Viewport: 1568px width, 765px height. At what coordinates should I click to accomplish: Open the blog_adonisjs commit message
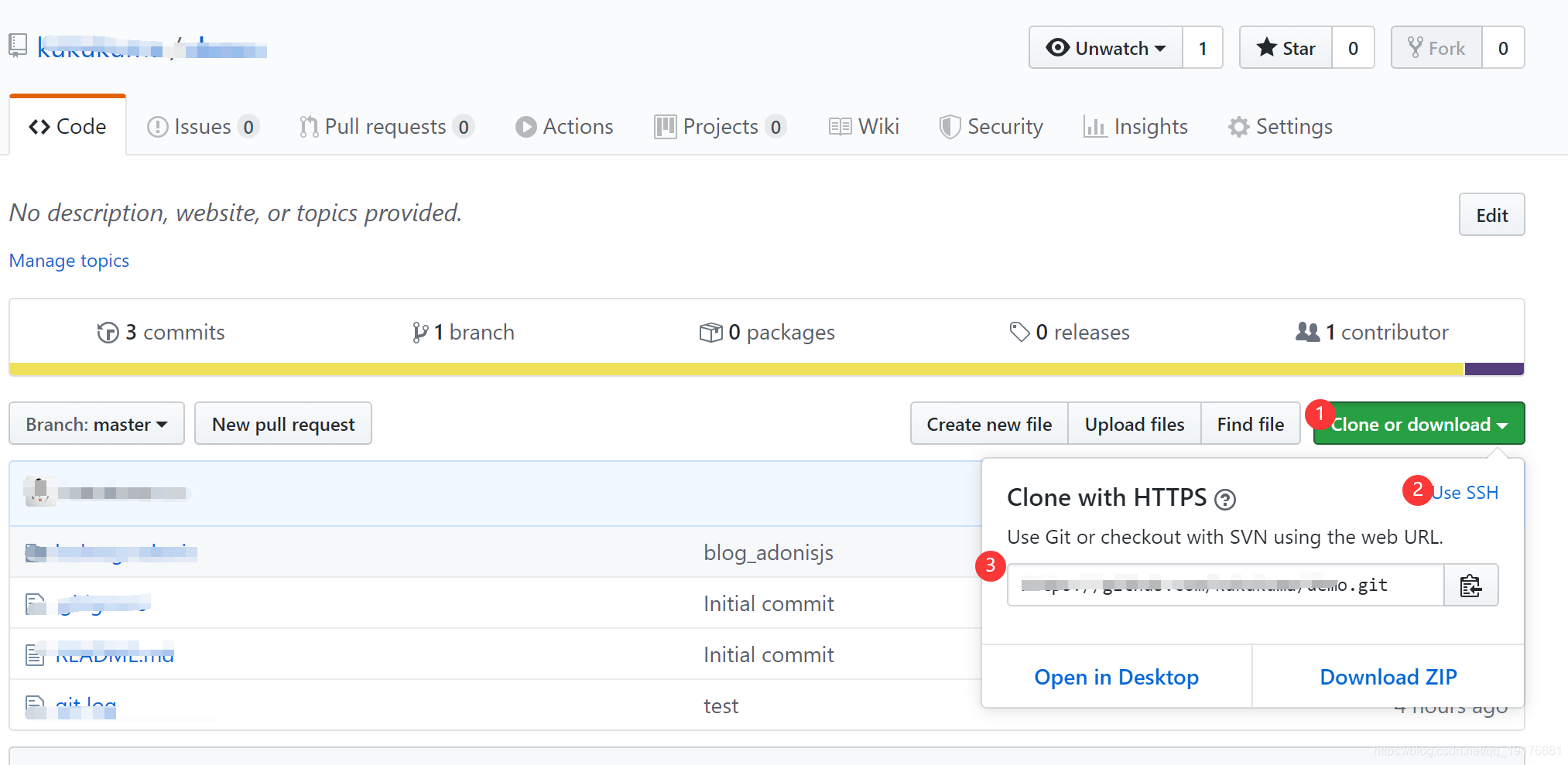tap(769, 552)
